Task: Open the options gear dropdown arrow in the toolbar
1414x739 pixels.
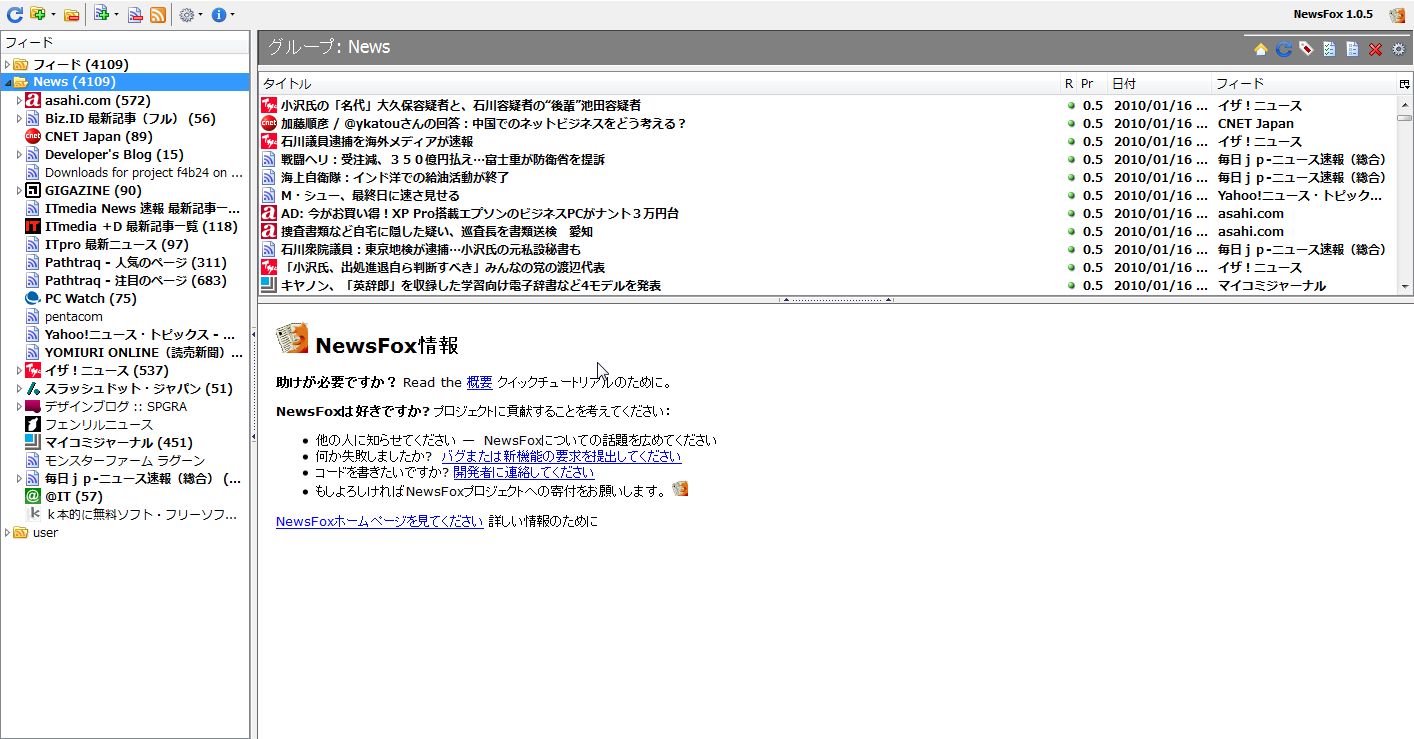Action: 200,15
